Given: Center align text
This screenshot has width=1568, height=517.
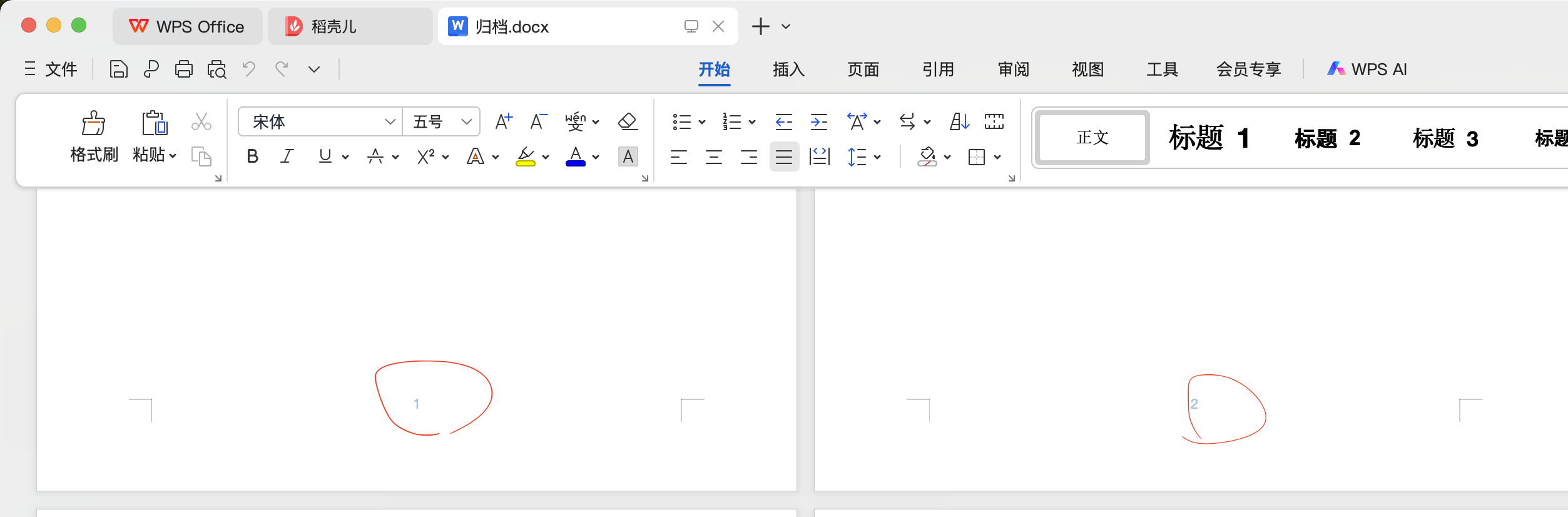Looking at the screenshot, I should pyautogui.click(x=714, y=156).
